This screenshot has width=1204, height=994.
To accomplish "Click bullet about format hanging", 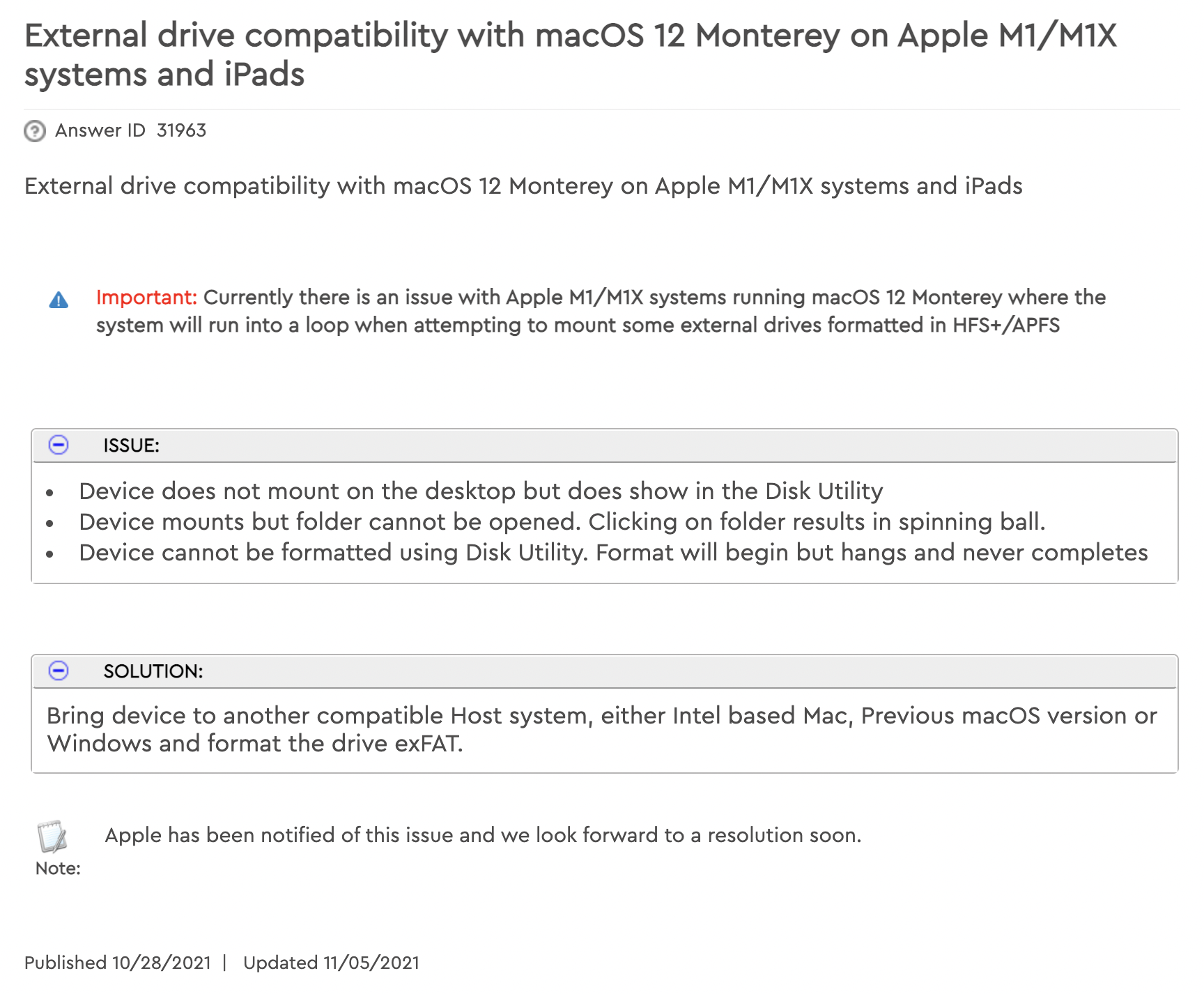I will pyautogui.click(x=613, y=553).
